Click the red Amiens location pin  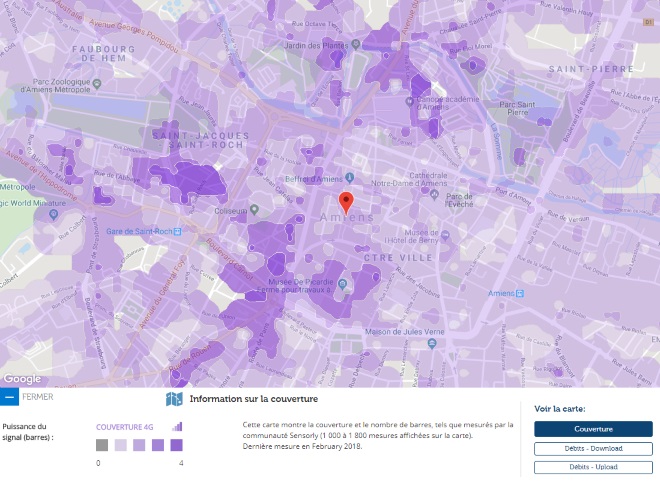click(x=346, y=201)
